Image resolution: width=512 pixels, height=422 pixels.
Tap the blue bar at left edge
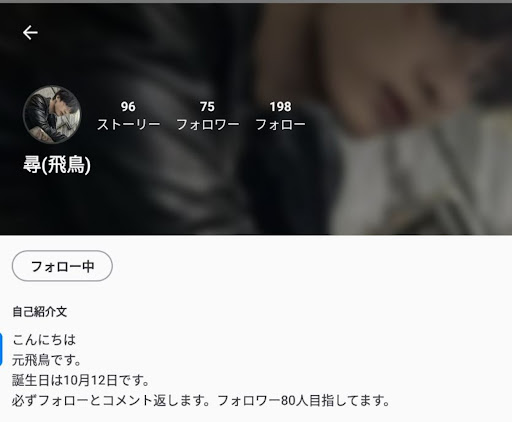pyautogui.click(x=1, y=349)
